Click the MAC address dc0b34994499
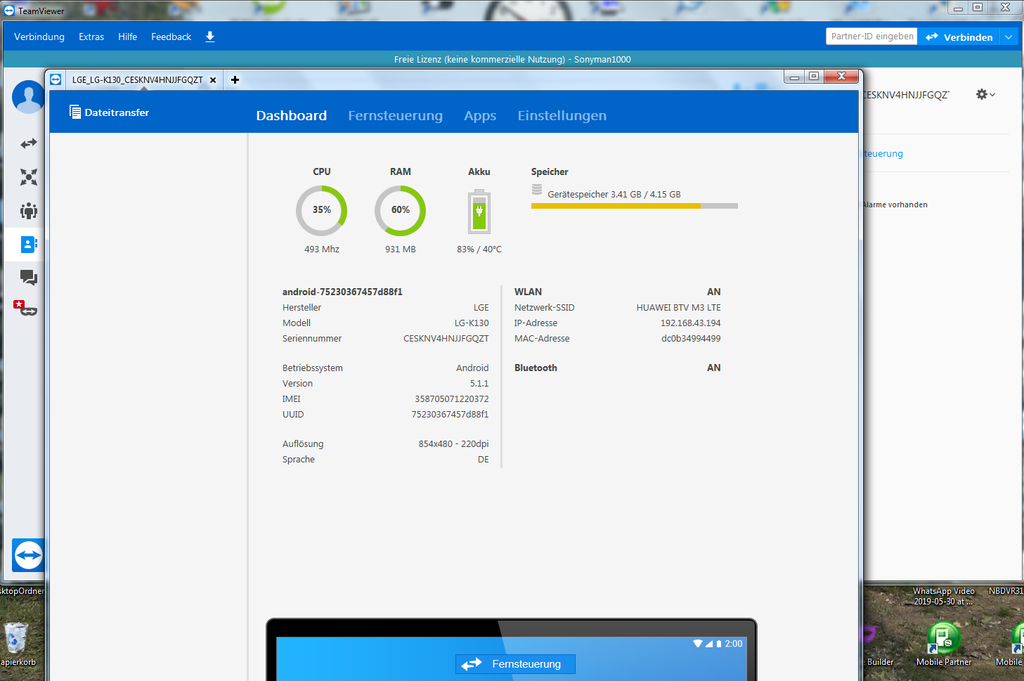This screenshot has height=681, width=1024. (691, 339)
